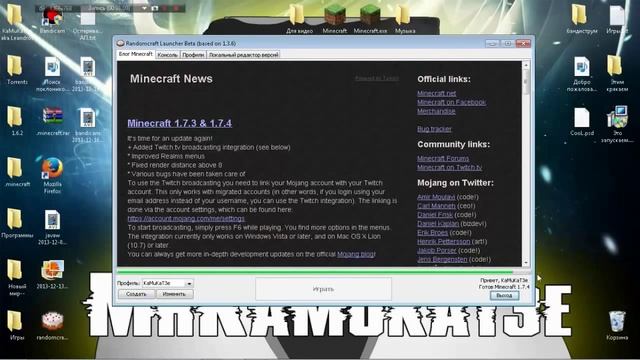Select the Новый мир folder icon
The width and height of the screenshot is (640, 360).
[17, 278]
